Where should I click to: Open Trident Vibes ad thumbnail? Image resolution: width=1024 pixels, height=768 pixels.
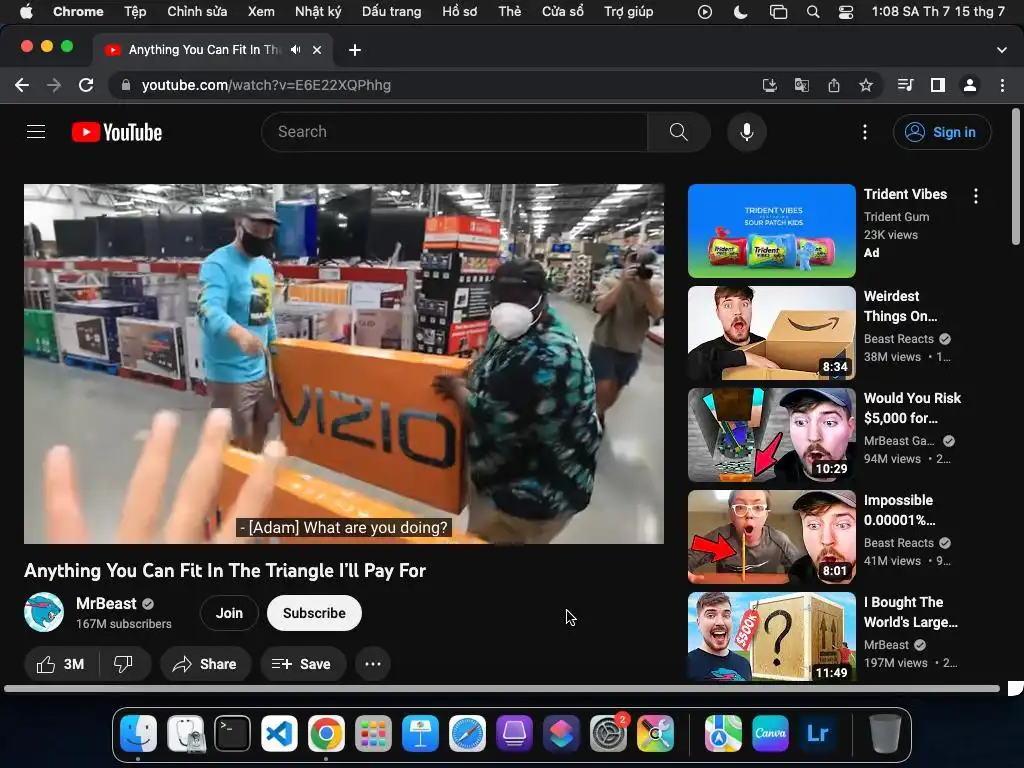pyautogui.click(x=771, y=231)
